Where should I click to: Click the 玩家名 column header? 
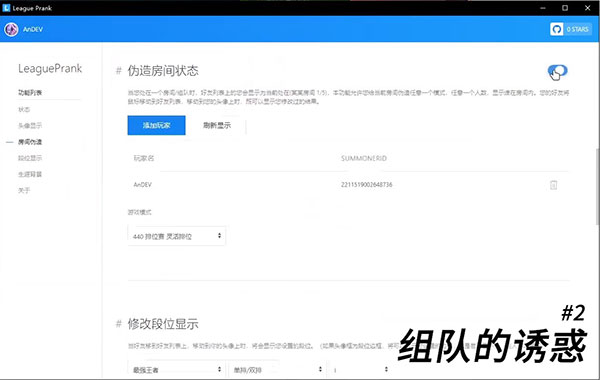[x=143, y=158]
